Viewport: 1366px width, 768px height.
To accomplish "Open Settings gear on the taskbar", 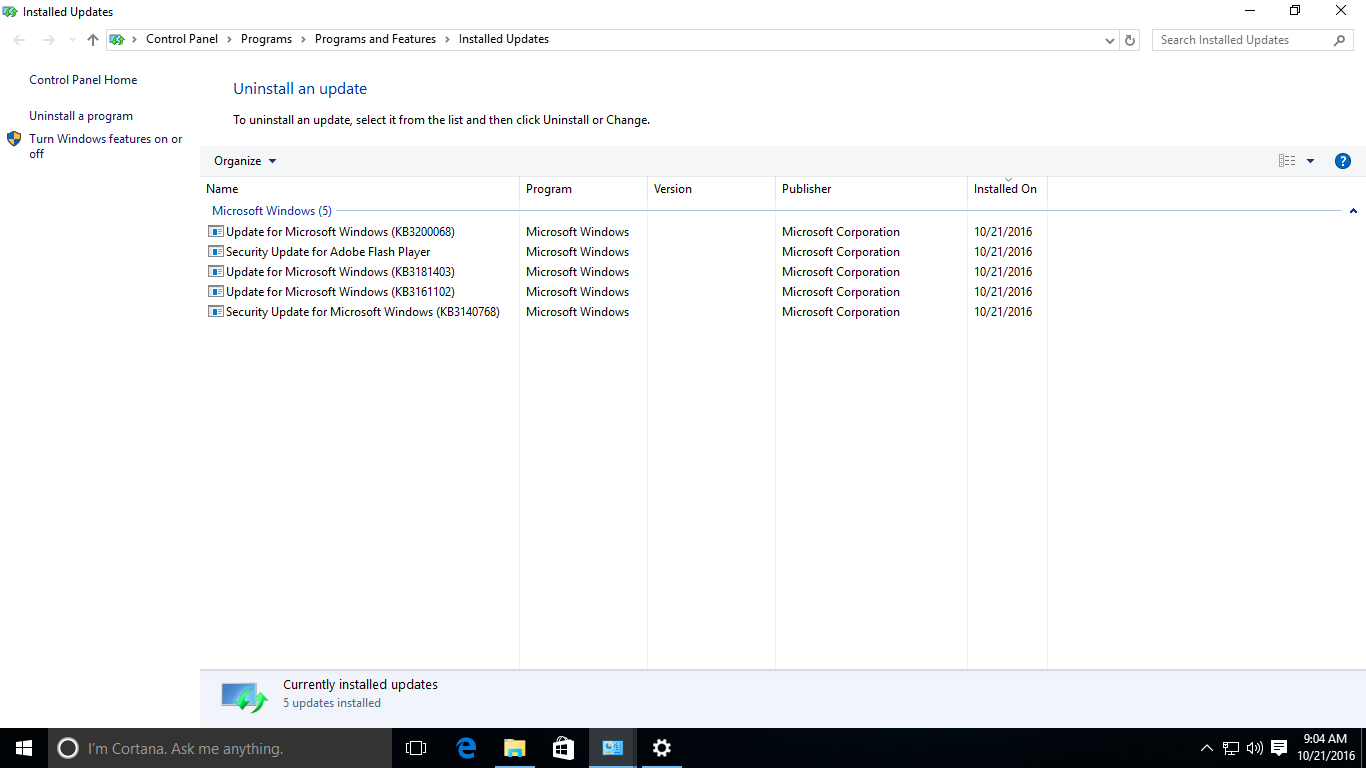I will tap(661, 748).
